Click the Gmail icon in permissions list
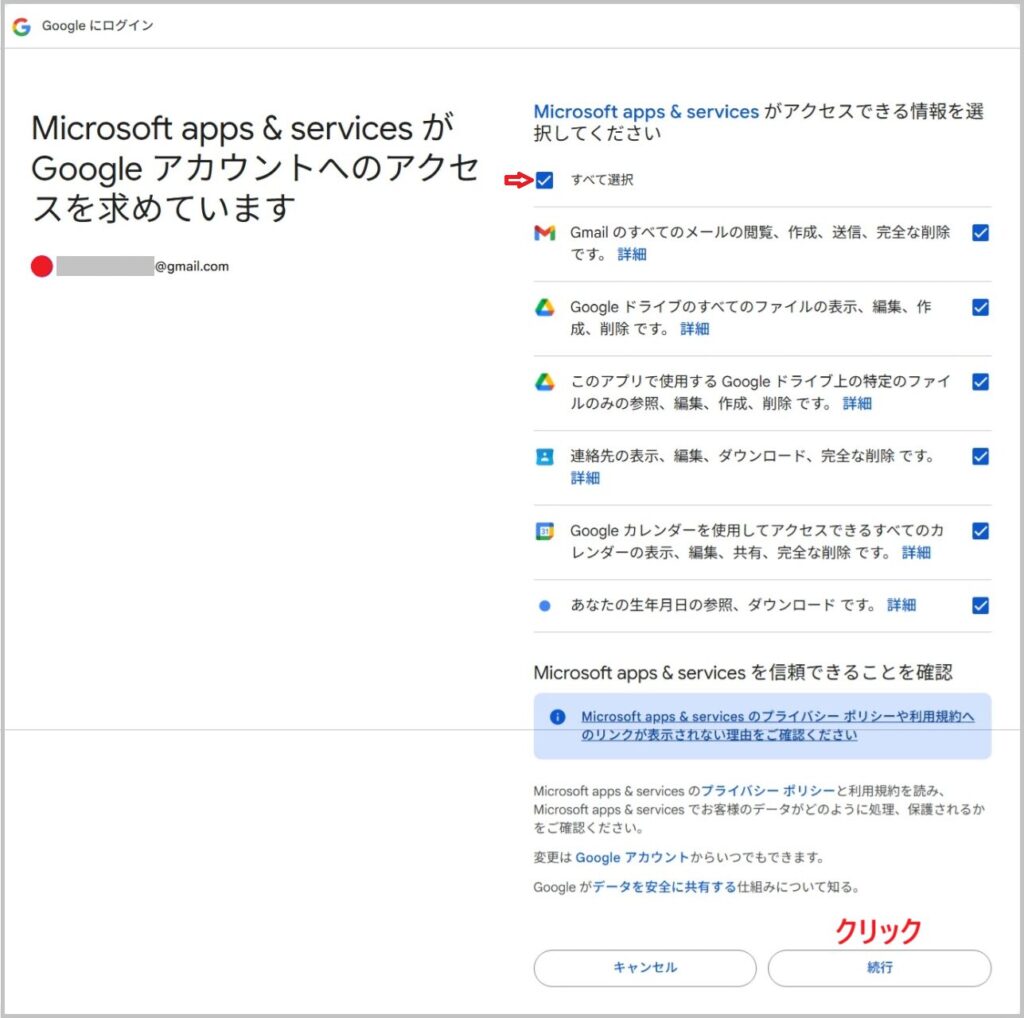 (544, 233)
